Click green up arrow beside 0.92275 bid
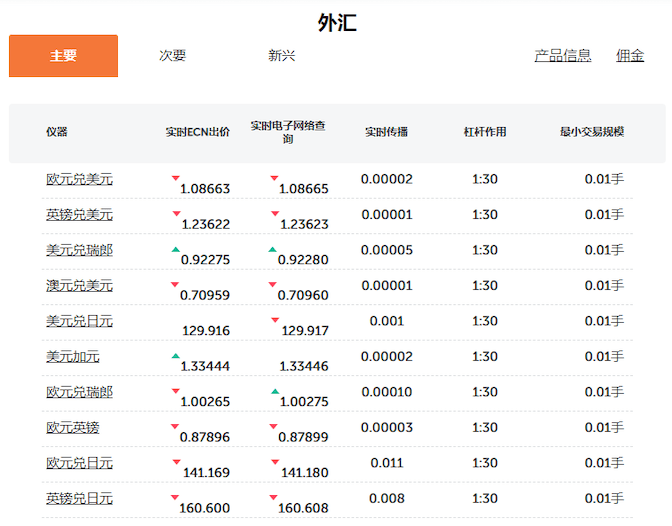 (175, 249)
